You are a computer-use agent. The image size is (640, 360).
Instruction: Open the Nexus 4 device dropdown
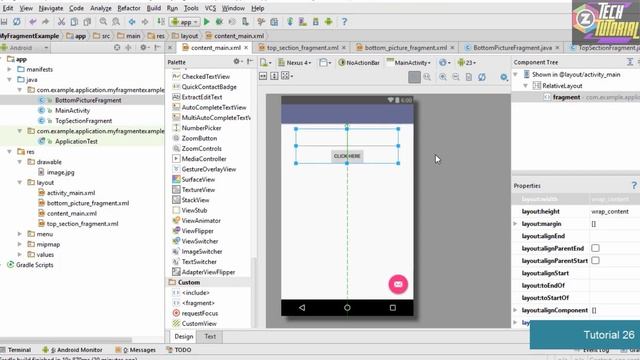pyautogui.click(x=295, y=62)
